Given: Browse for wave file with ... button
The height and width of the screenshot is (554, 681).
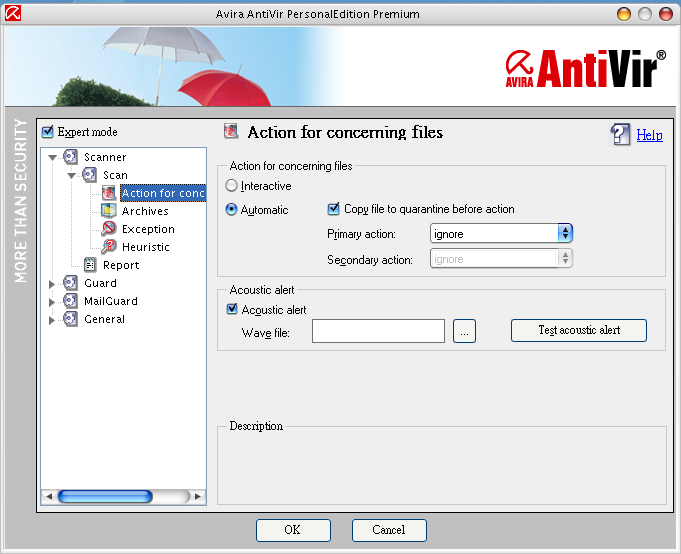Looking at the screenshot, I should click(x=464, y=331).
